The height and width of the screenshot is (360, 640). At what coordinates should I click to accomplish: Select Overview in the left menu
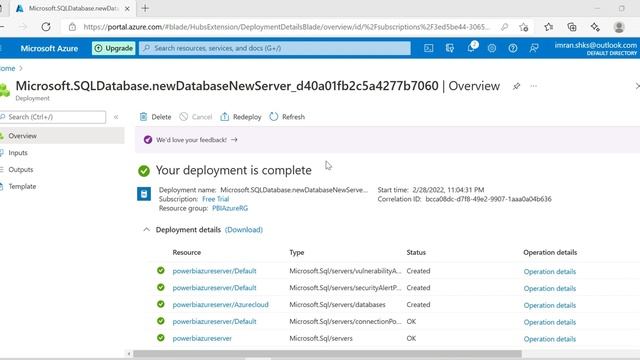61,136
